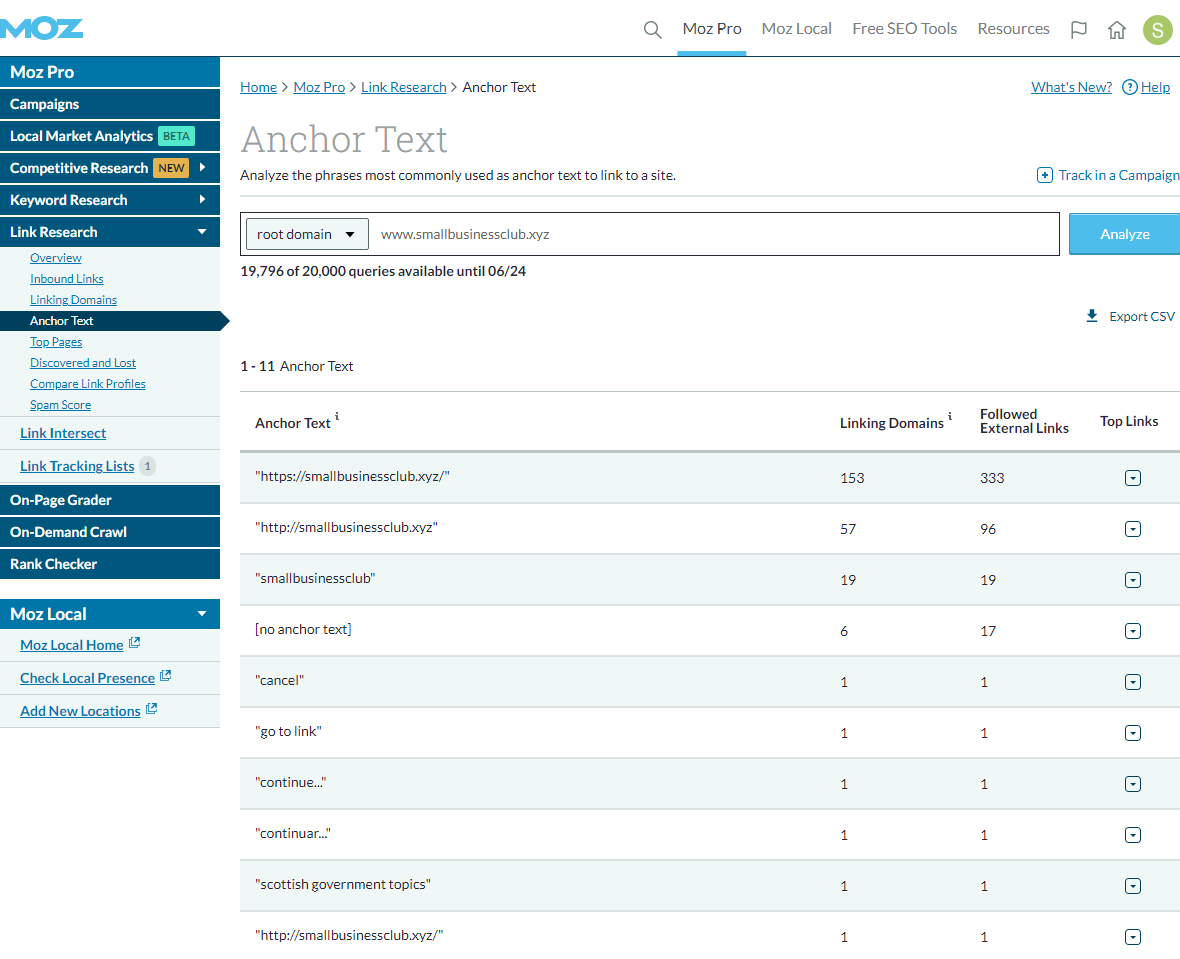Expand top links for "https://smallbusinessclub.xyz/" row
Screen dimensions: 1180x959
pyautogui.click(x=1133, y=478)
